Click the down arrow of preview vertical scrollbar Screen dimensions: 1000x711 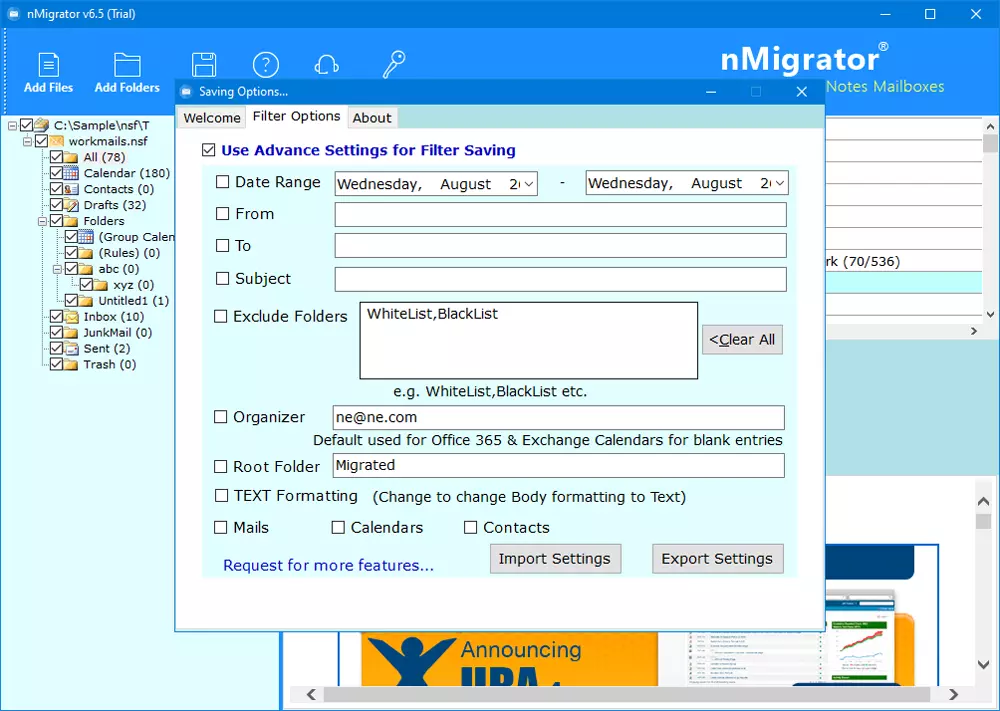point(983,664)
